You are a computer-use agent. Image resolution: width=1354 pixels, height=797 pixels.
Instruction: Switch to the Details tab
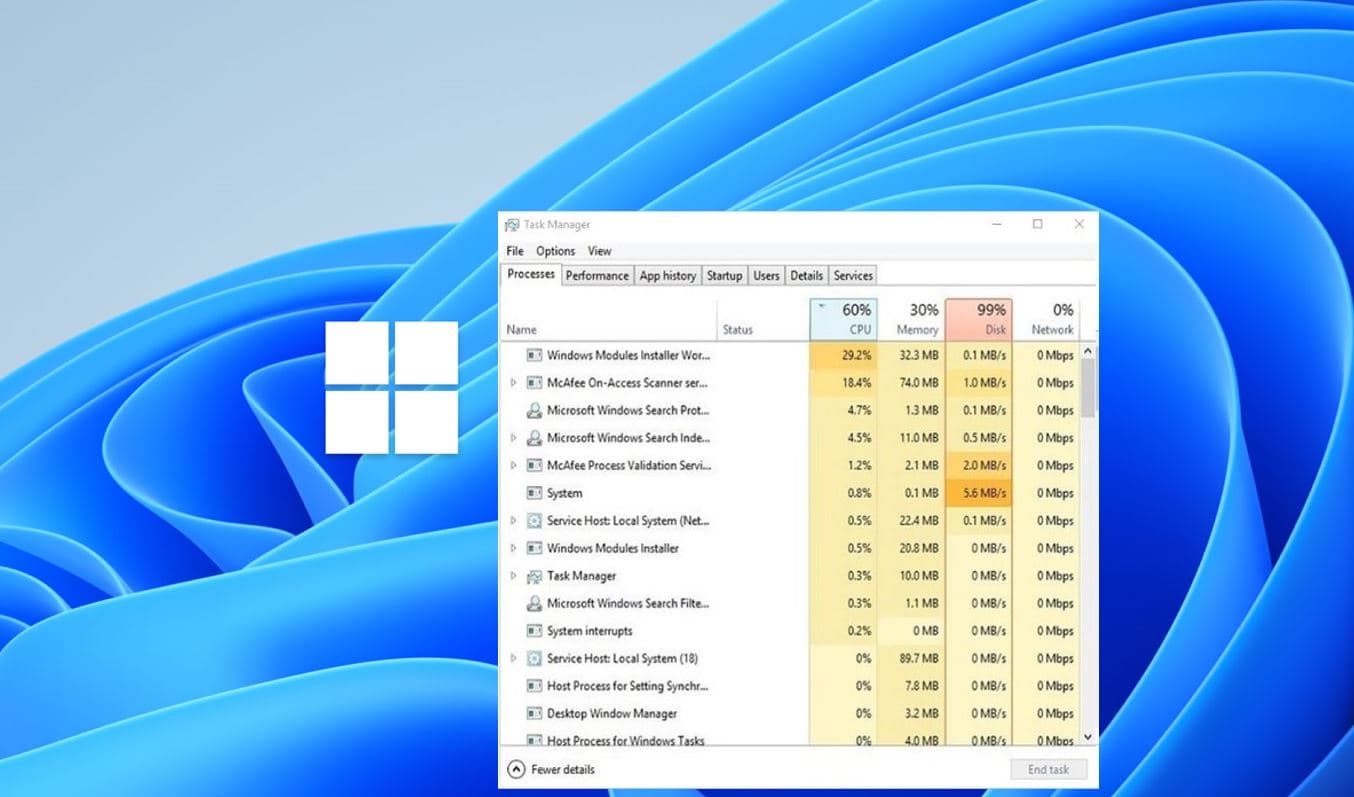pos(806,276)
